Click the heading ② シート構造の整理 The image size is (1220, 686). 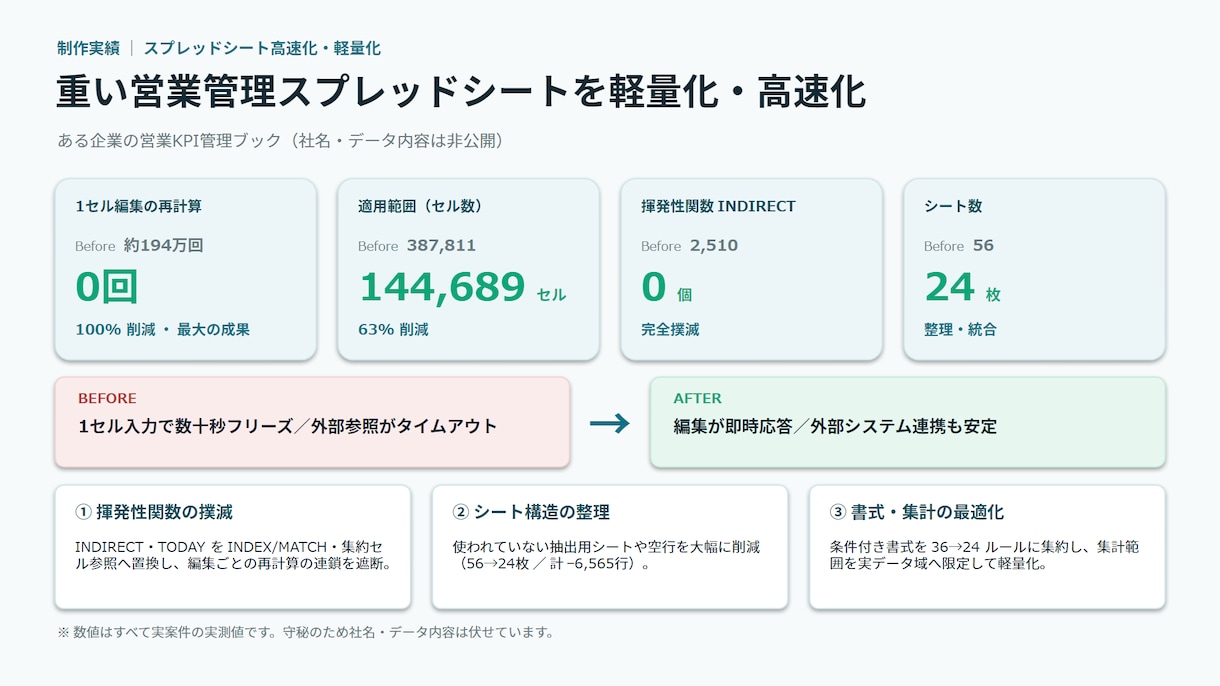pos(531,512)
